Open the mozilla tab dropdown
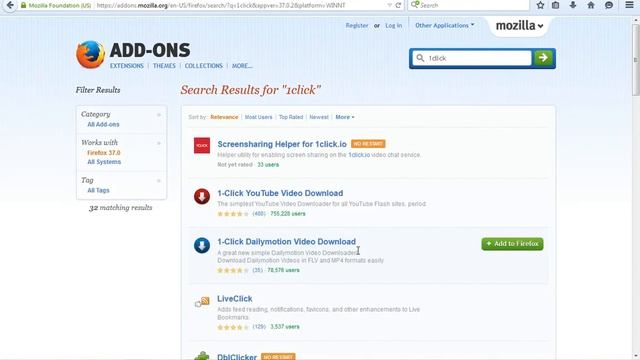The height and width of the screenshot is (360, 640). pos(519,26)
